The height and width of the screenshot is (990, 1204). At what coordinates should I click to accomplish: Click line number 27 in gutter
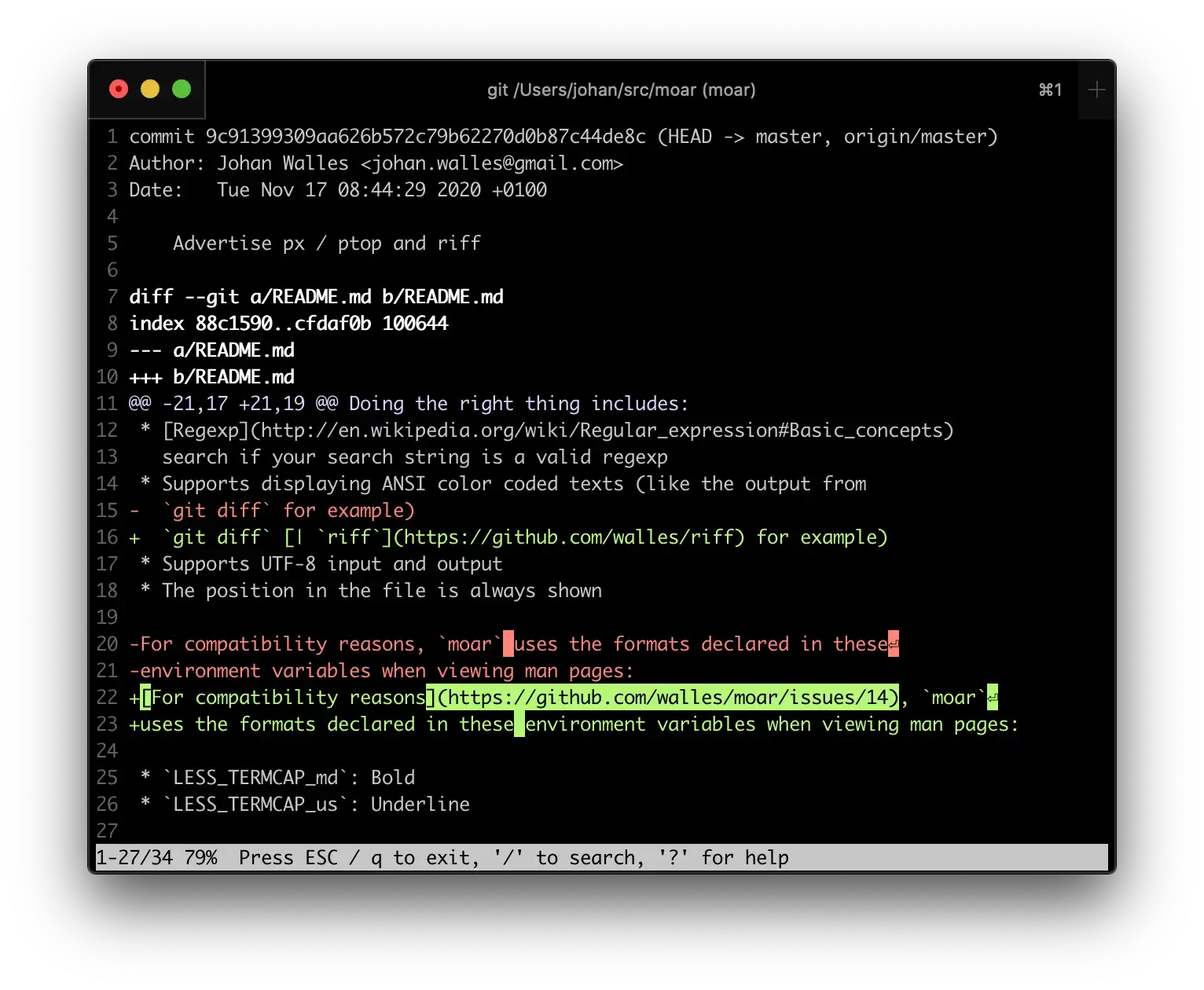[107, 831]
